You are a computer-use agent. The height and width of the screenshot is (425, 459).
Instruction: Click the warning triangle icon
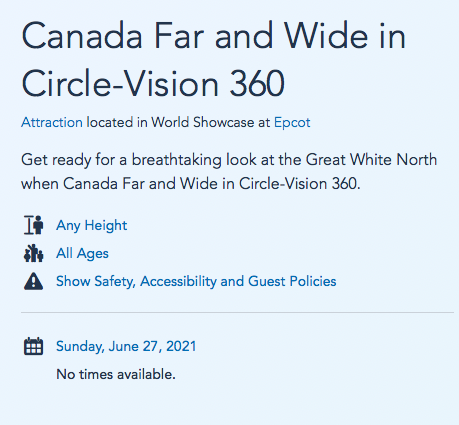(x=33, y=281)
